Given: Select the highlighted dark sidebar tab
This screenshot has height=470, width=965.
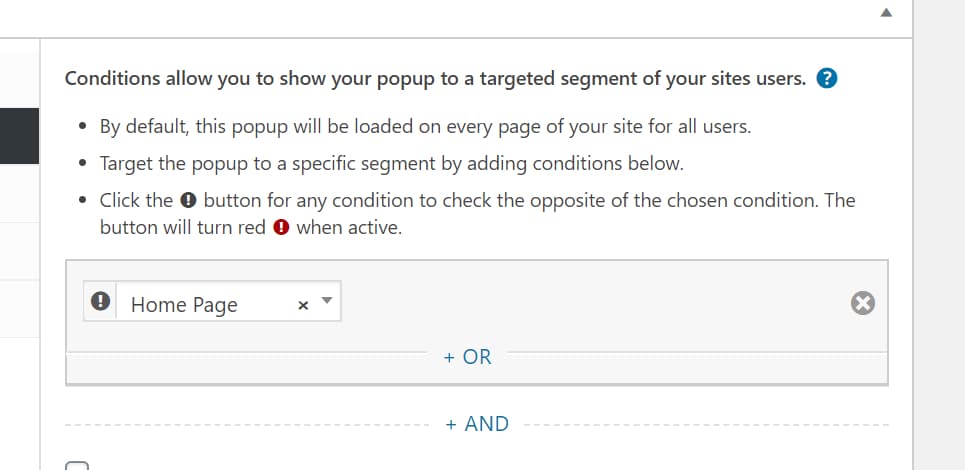Looking at the screenshot, I should (20, 136).
